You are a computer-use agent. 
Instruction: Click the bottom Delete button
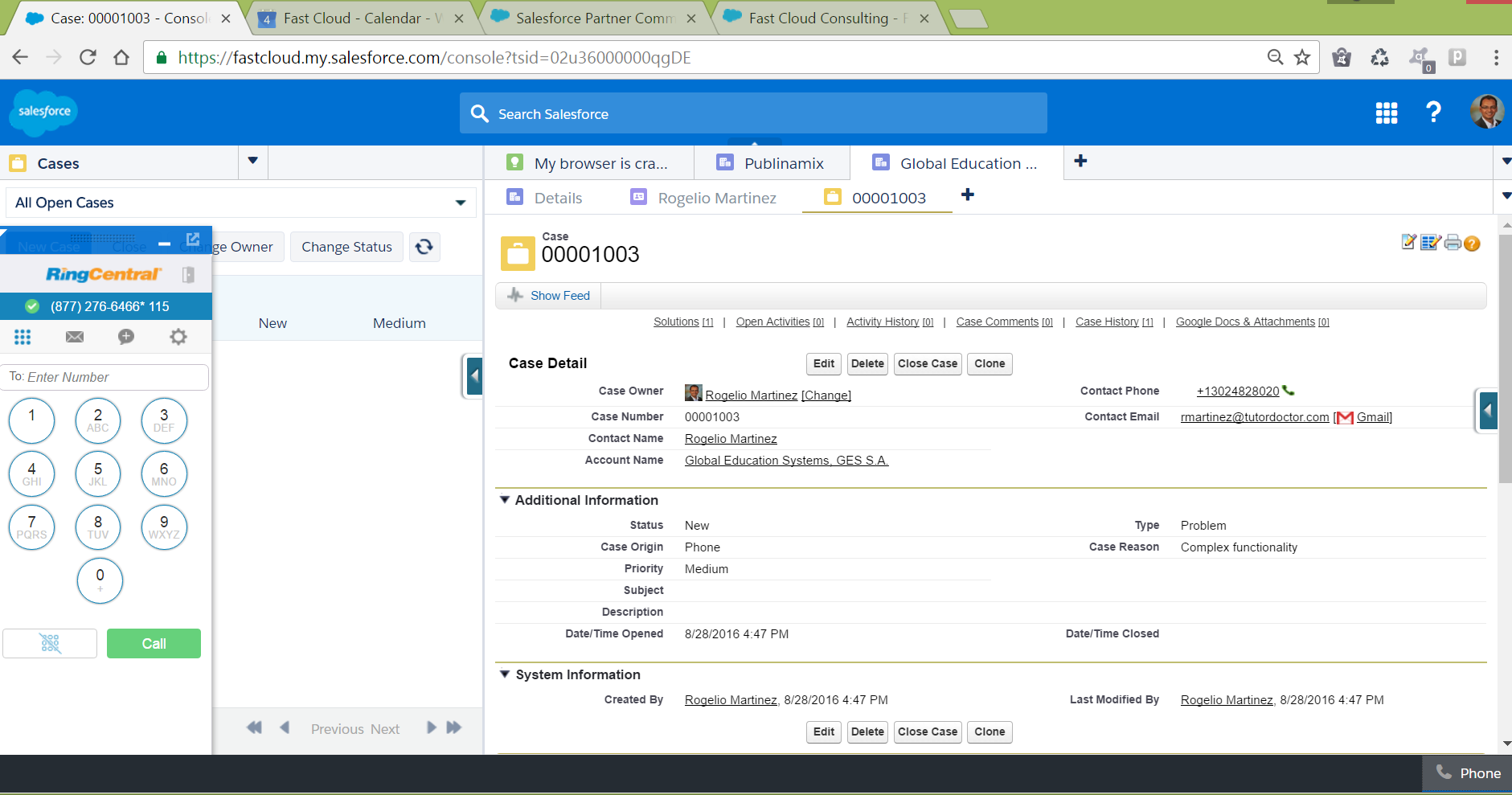pyautogui.click(x=867, y=731)
